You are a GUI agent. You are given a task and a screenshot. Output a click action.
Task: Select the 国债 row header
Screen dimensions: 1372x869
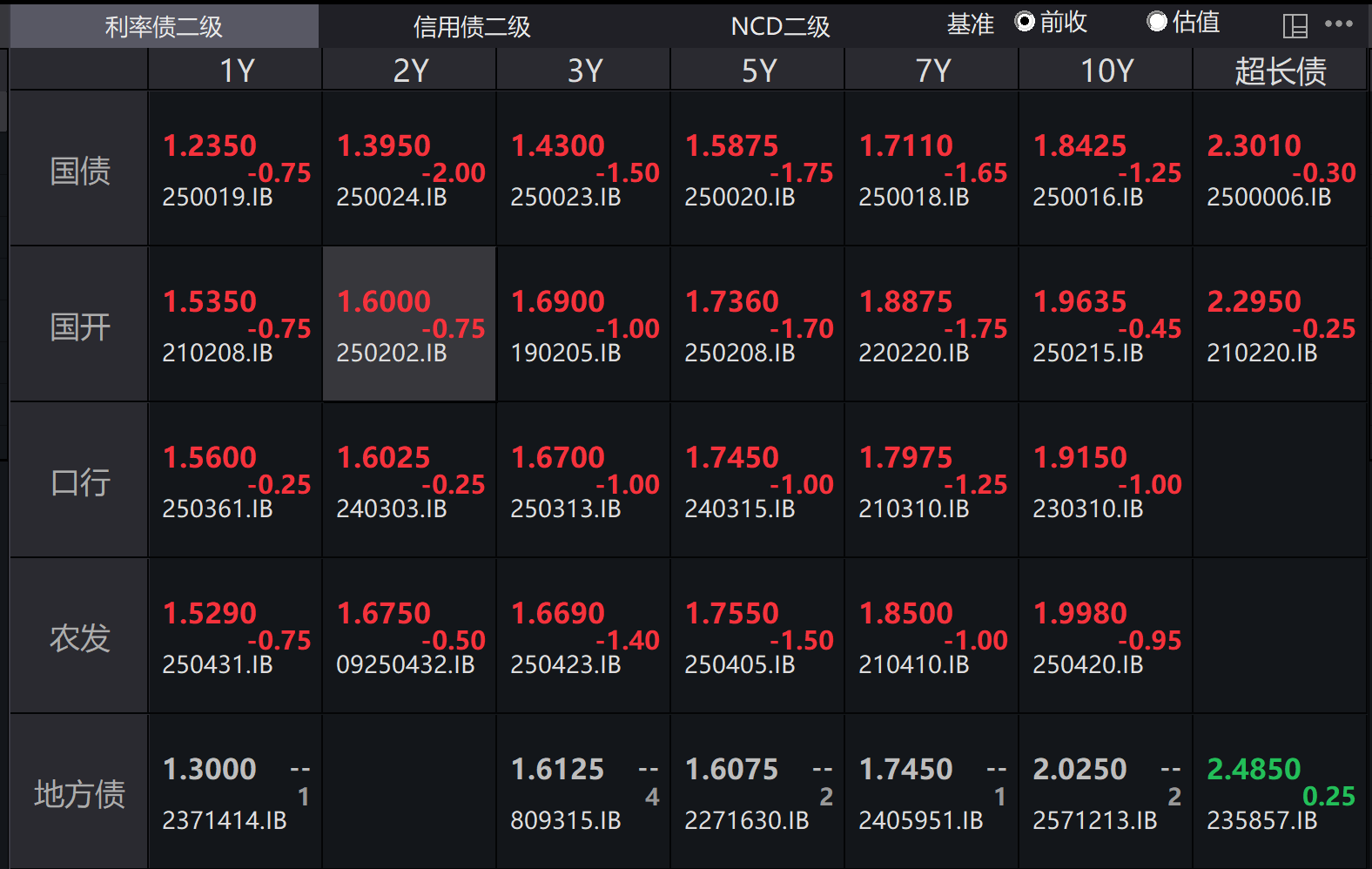79,171
